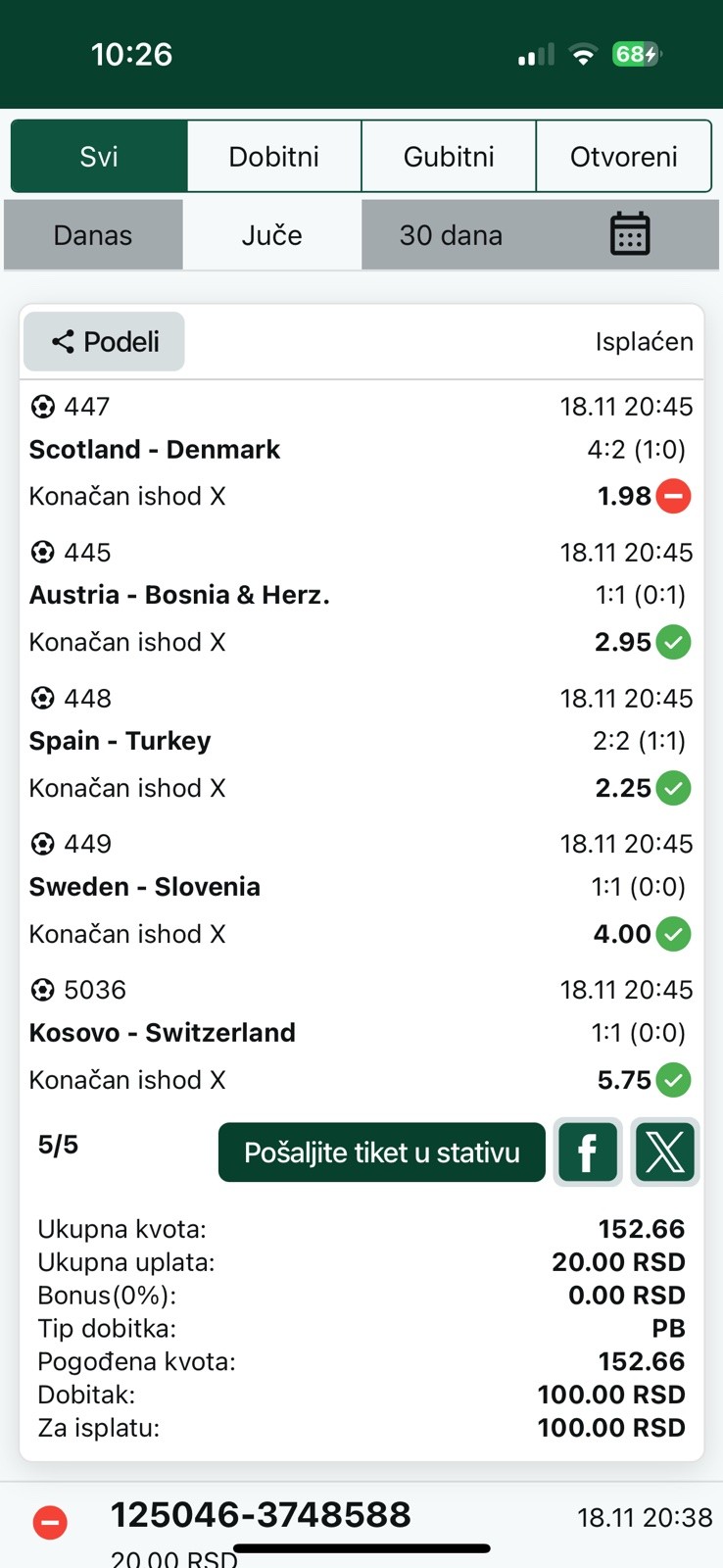Filter tickets by Danas

[93, 235]
